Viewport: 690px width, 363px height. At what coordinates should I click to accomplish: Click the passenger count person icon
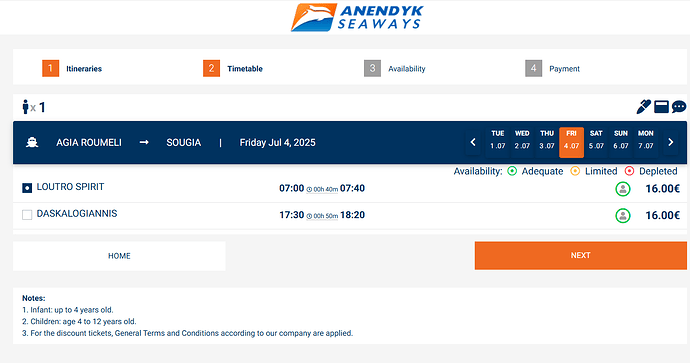point(26,107)
